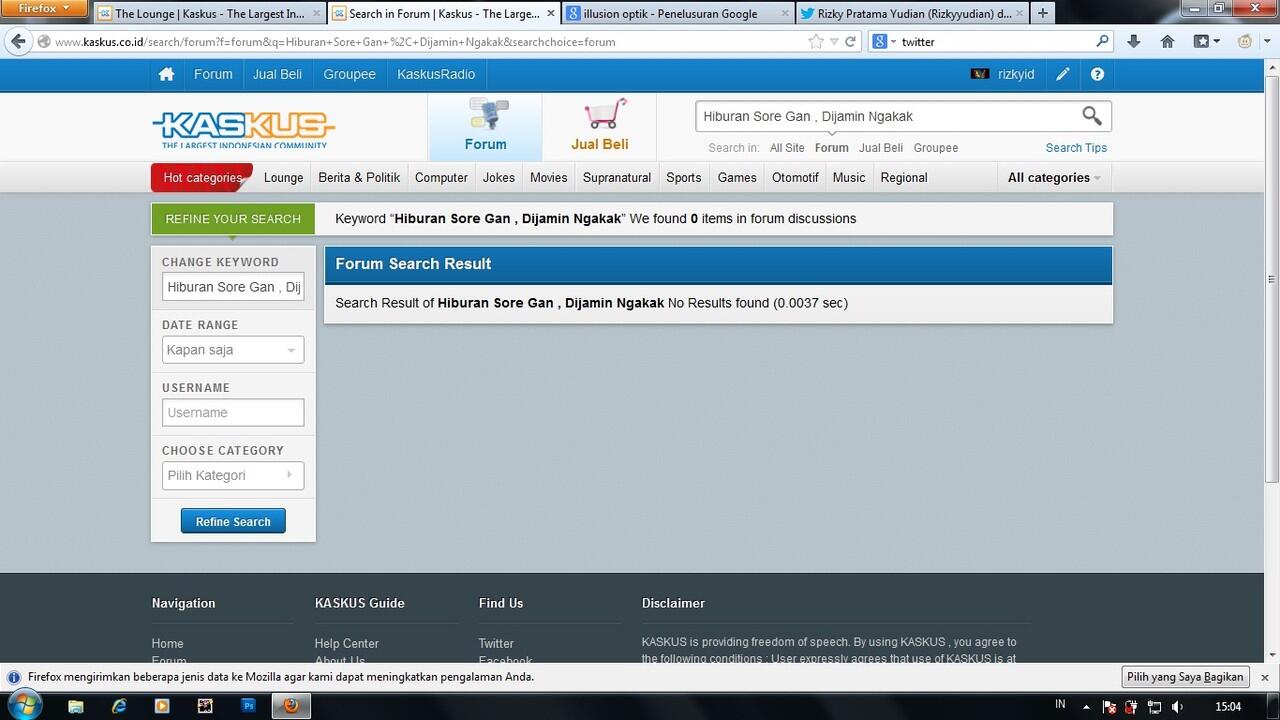Viewport: 1280px width, 720px height.
Task: Open media player from the taskbar
Action: click(x=162, y=706)
